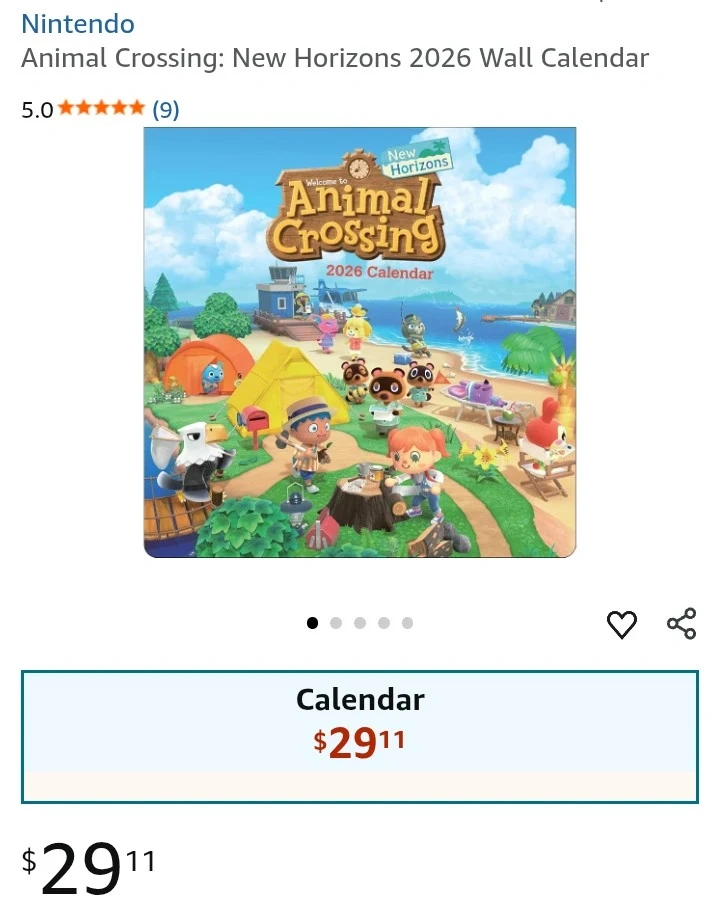Jump to the fourth image carousel dot

[384, 623]
